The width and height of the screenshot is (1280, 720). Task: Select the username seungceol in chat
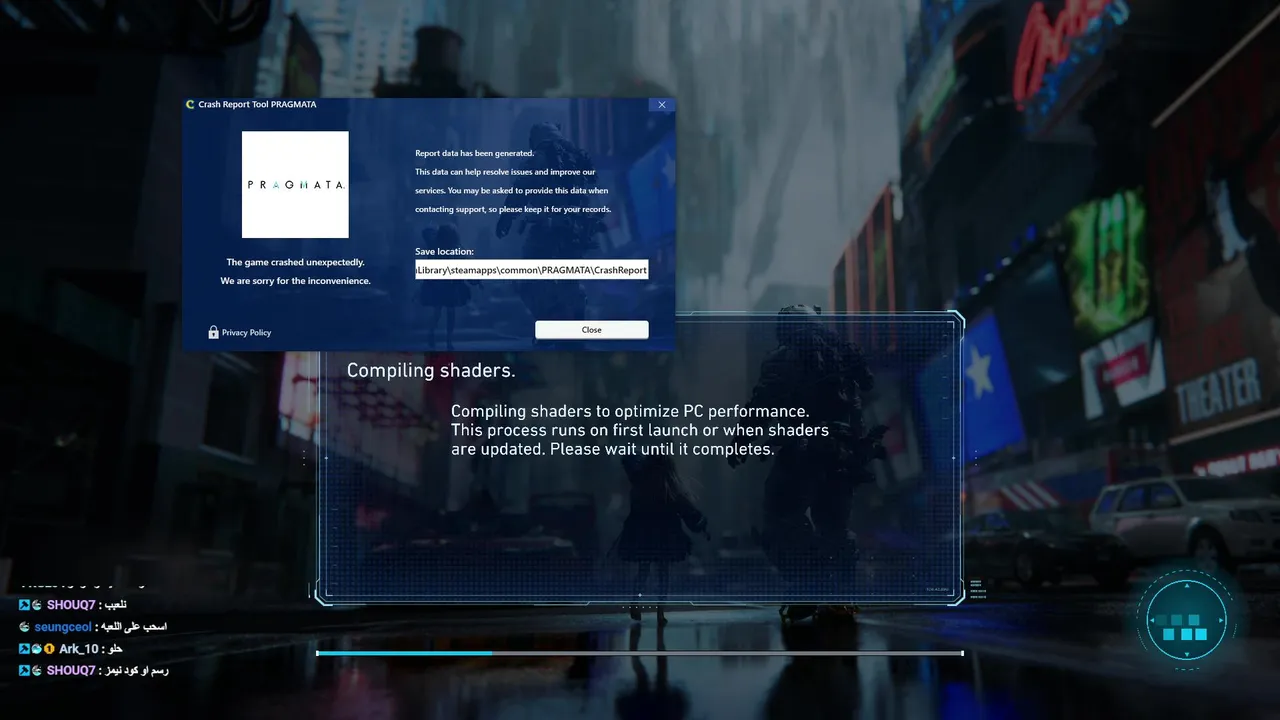[x=62, y=627]
